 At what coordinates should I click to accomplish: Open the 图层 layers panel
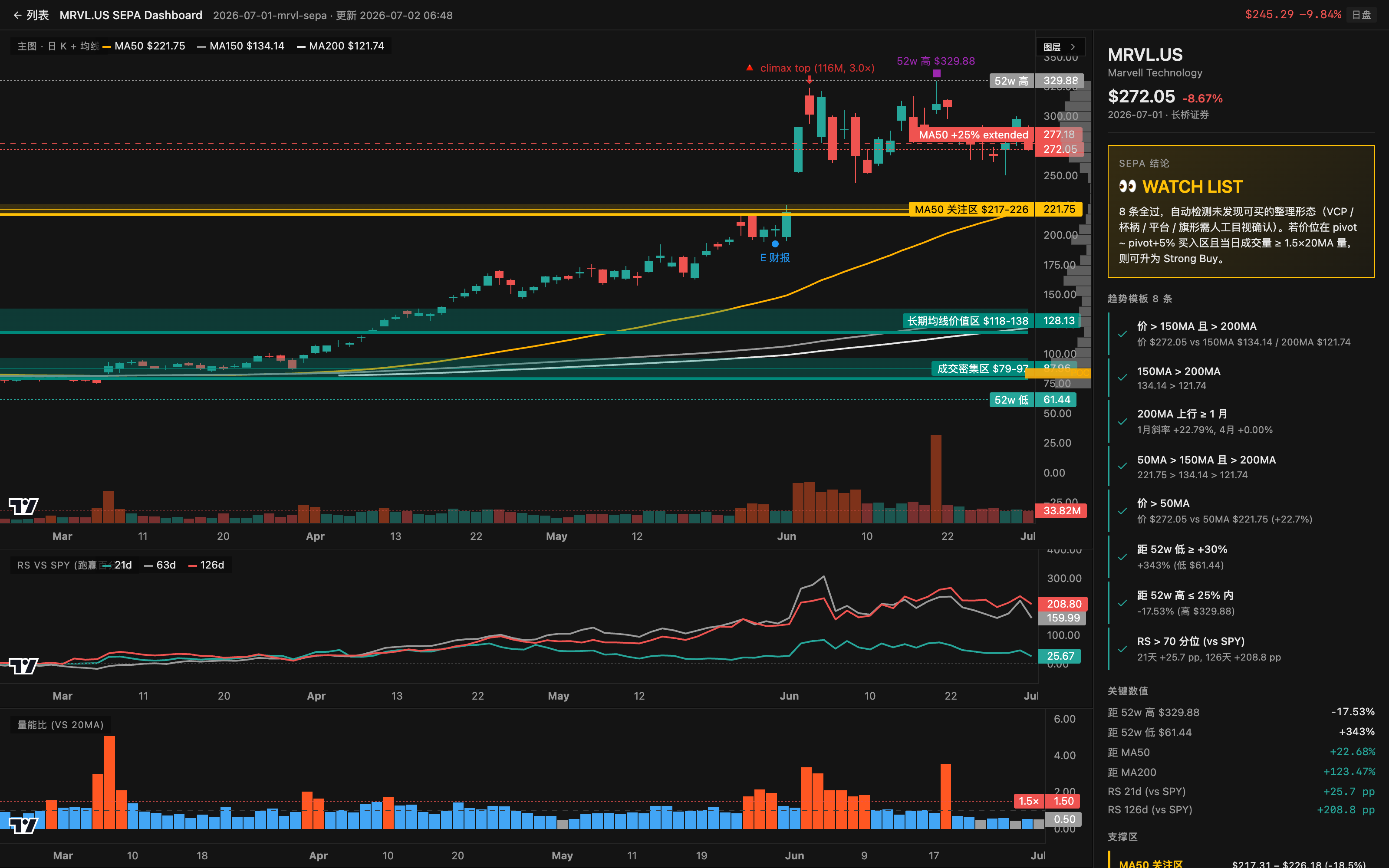[1060, 47]
